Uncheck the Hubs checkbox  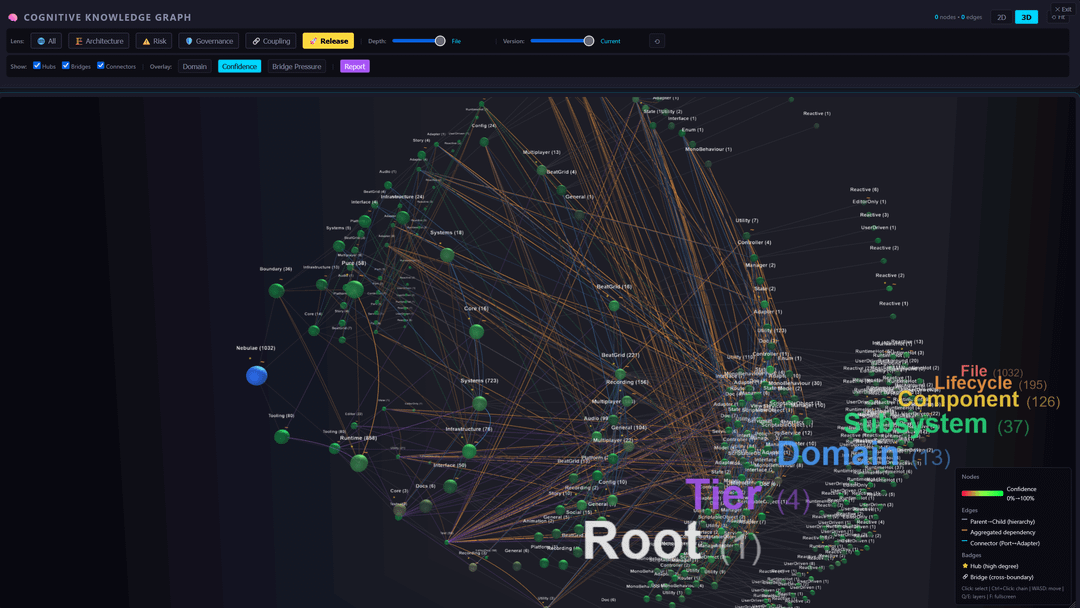pyautogui.click(x=37, y=66)
